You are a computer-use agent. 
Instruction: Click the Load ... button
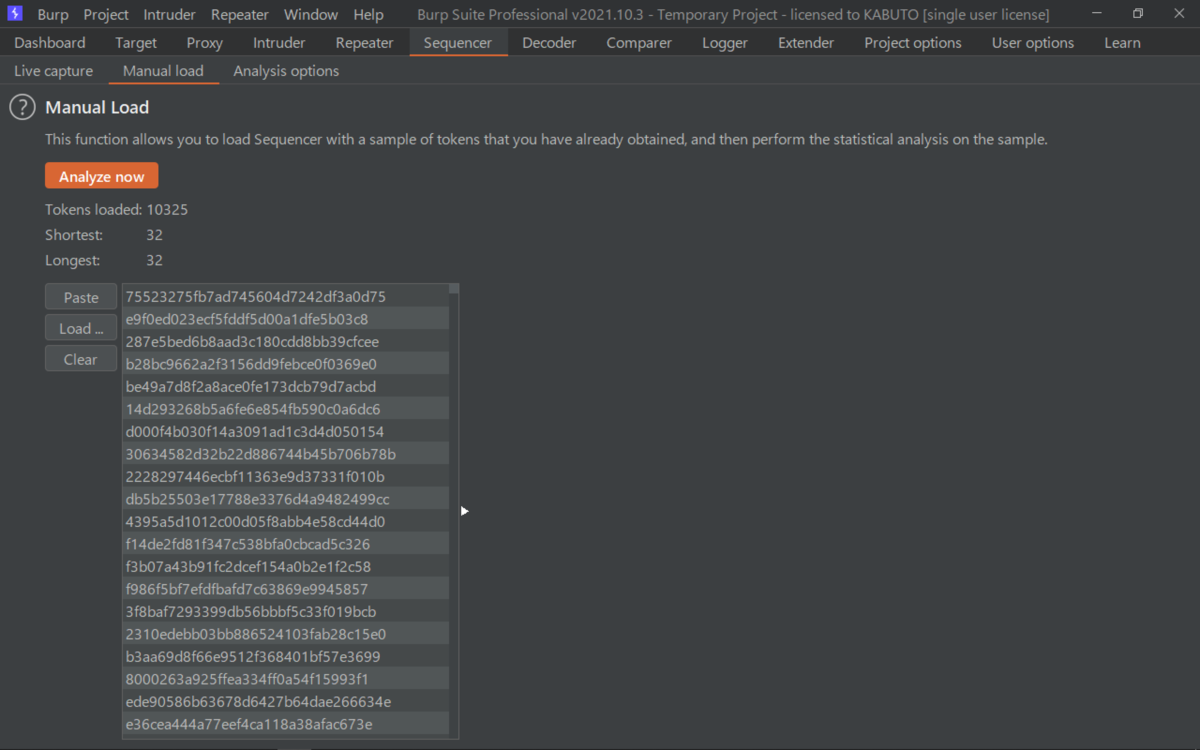81,328
